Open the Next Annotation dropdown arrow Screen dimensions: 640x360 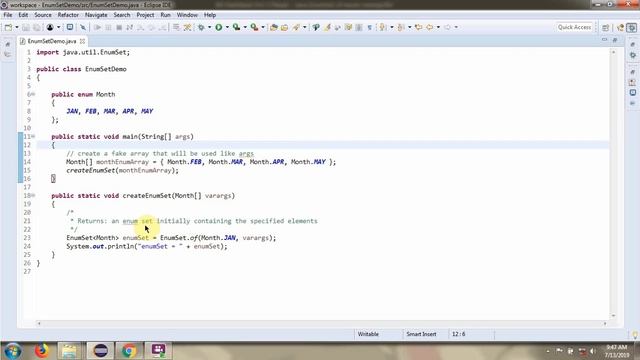pos(392,27)
